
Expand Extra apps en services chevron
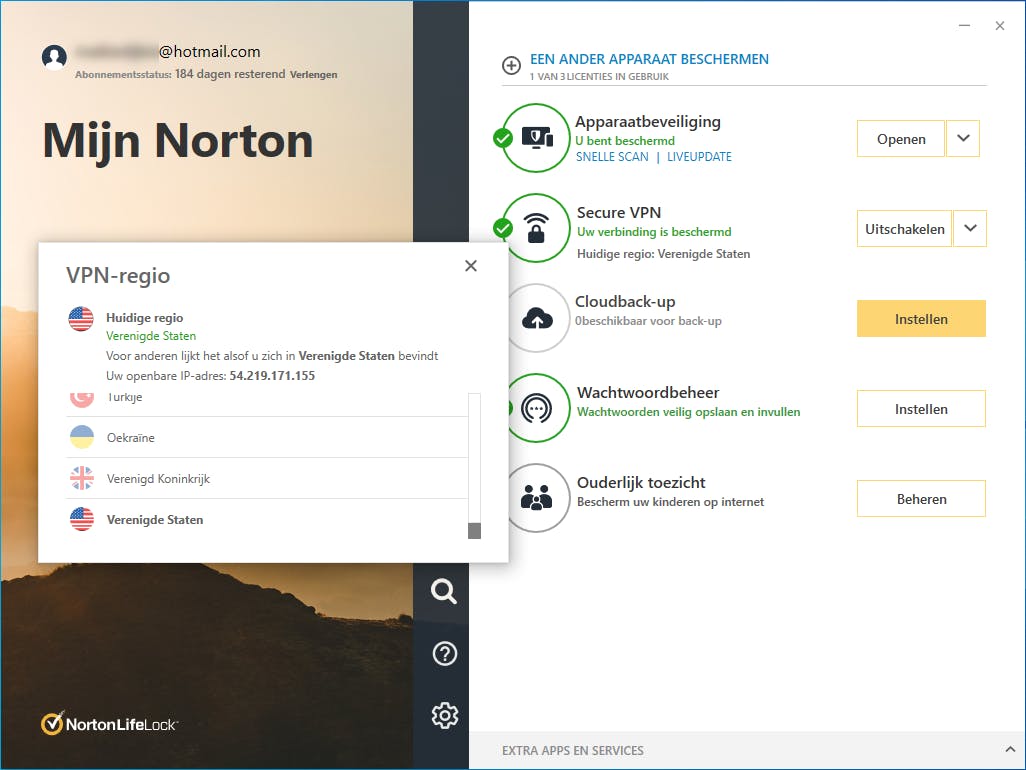pyautogui.click(x=1010, y=750)
